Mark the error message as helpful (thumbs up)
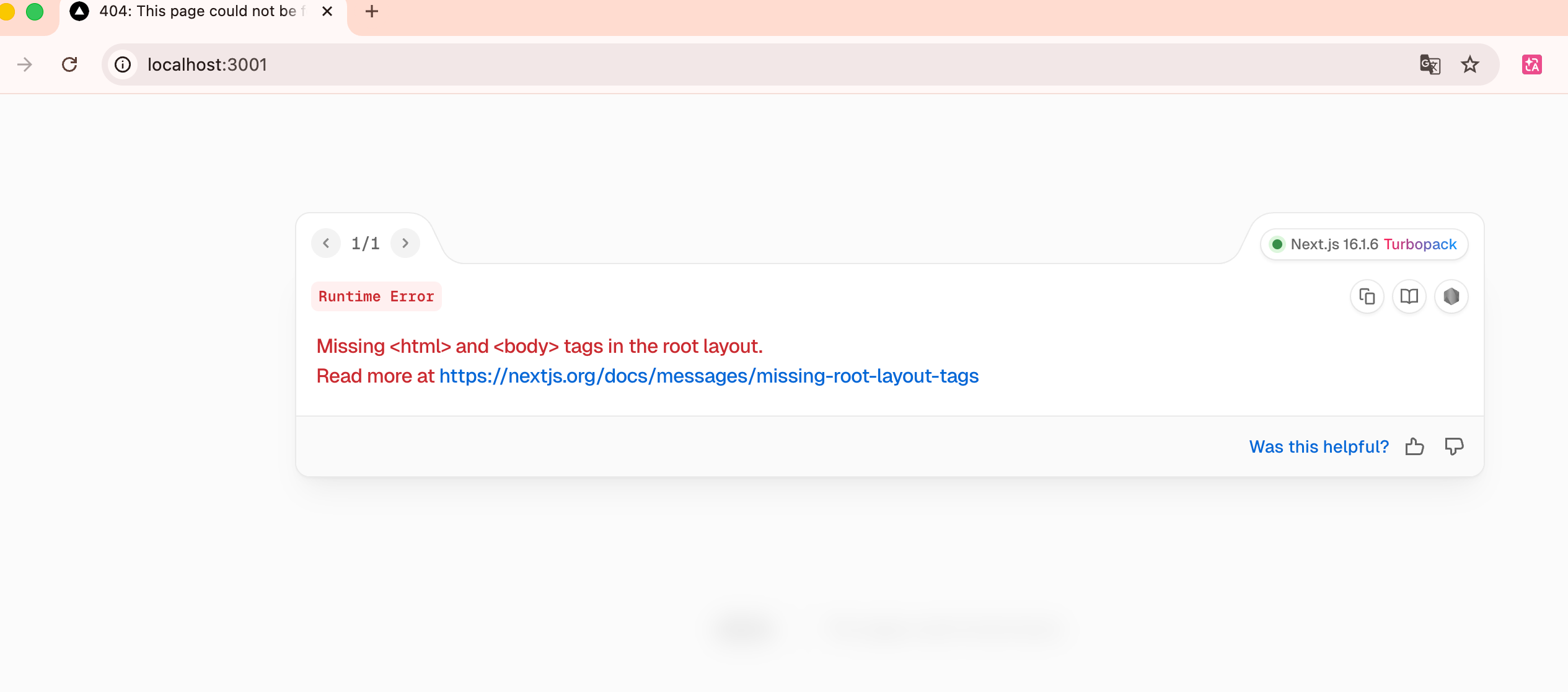The height and width of the screenshot is (692, 1568). [x=1414, y=446]
